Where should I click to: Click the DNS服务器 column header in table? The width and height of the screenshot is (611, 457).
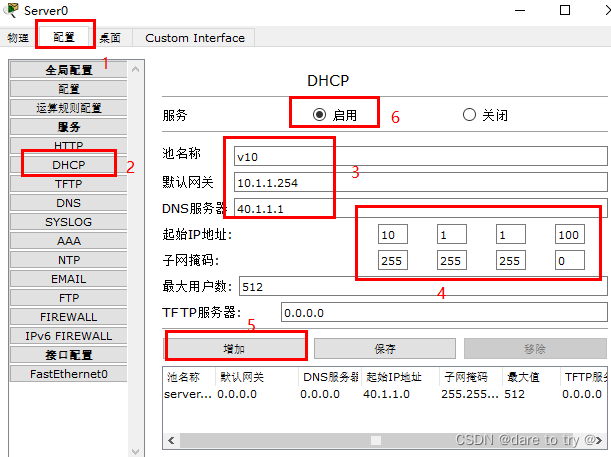(330, 377)
